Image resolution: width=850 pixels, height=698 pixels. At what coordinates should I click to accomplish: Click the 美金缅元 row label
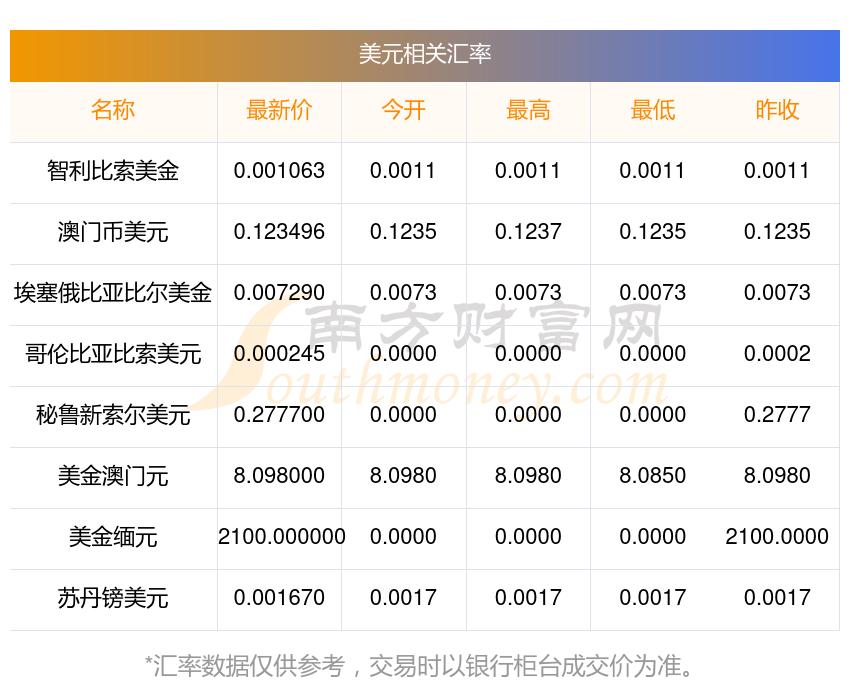pyautogui.click(x=113, y=537)
